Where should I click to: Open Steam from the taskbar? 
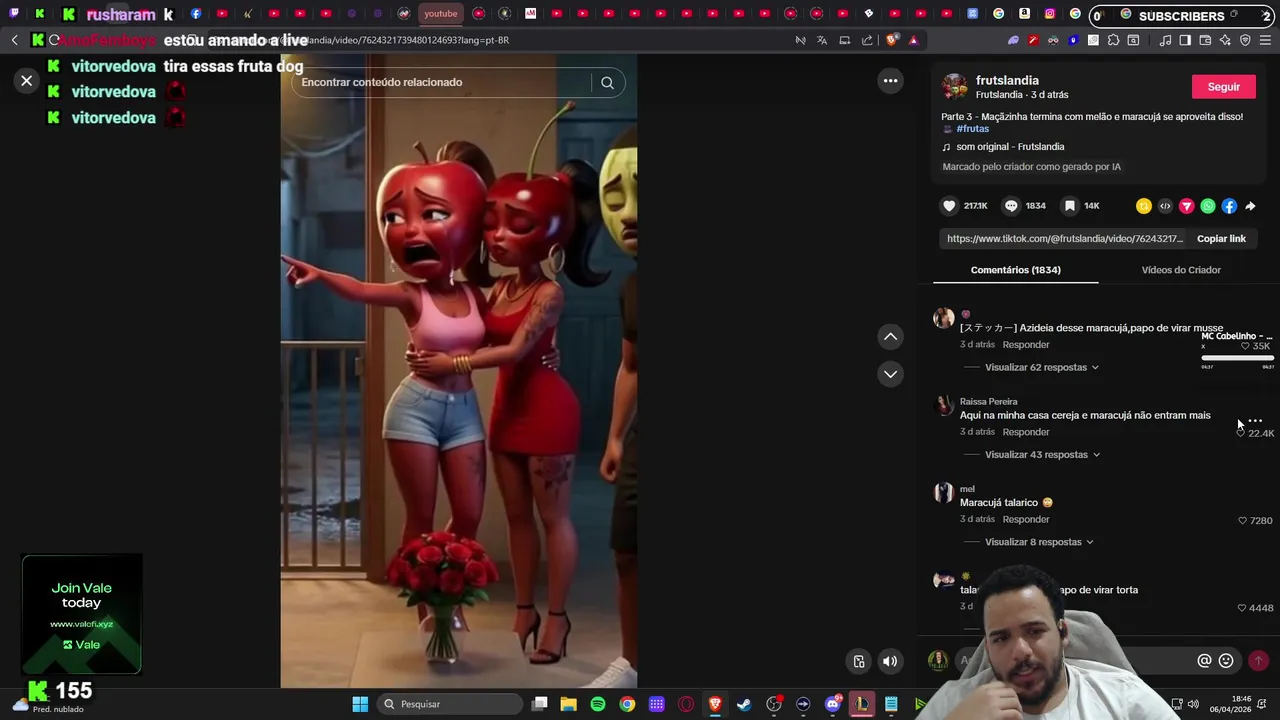744,704
